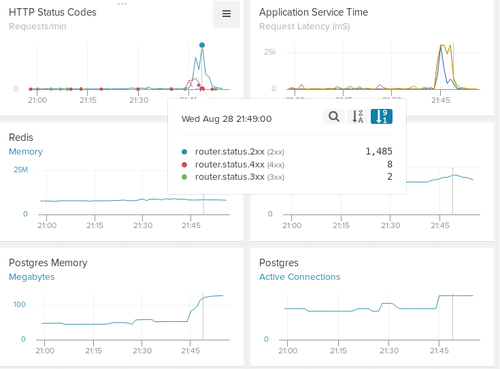Click the Redis chart title

point(21,137)
